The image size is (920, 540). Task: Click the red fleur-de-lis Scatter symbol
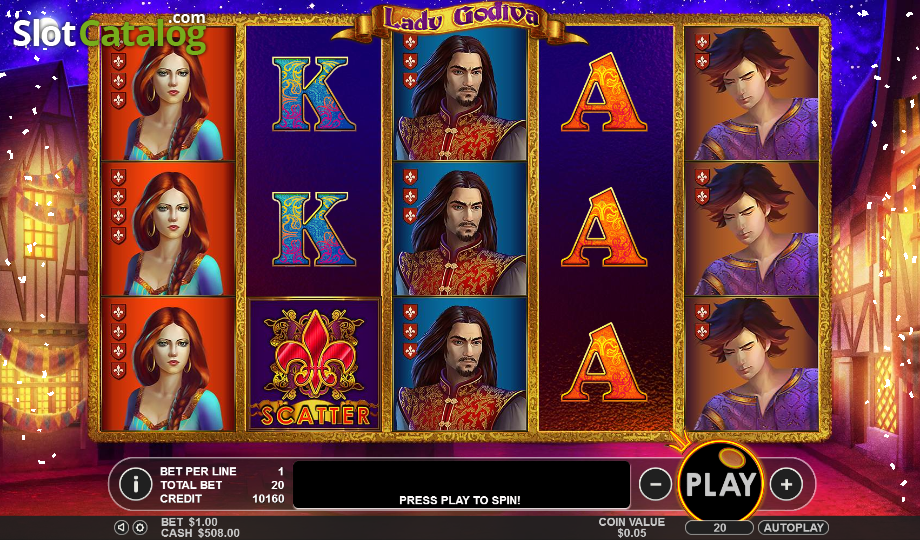point(315,364)
